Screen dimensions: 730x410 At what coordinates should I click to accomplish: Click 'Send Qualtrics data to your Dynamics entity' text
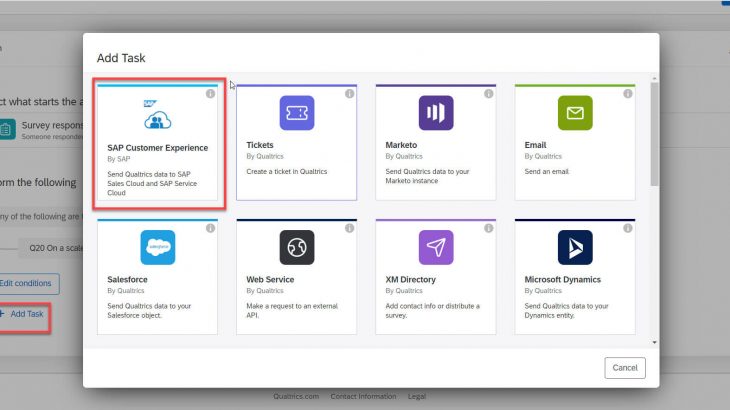[x=567, y=310]
